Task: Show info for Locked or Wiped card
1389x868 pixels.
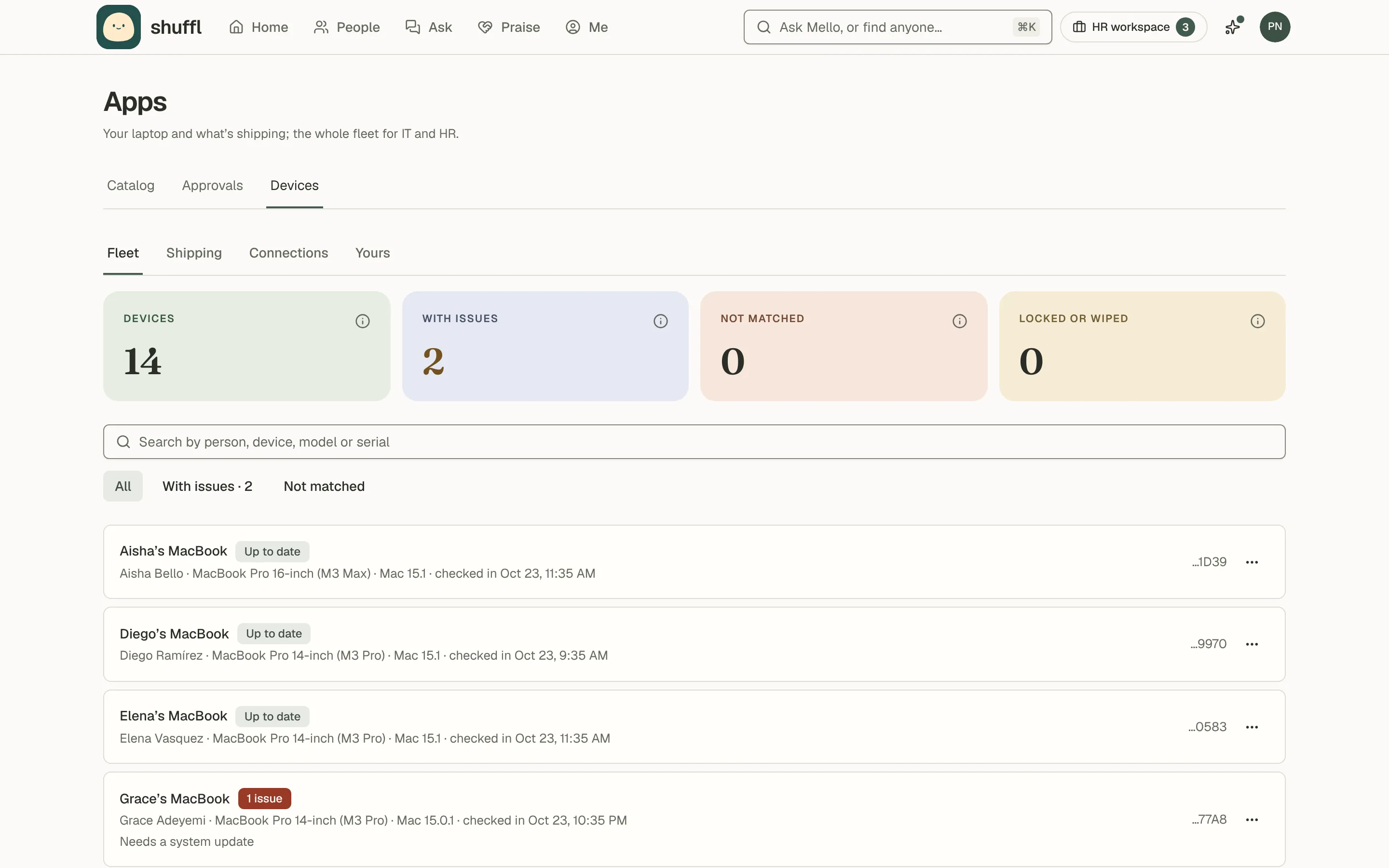Action: tap(1257, 321)
